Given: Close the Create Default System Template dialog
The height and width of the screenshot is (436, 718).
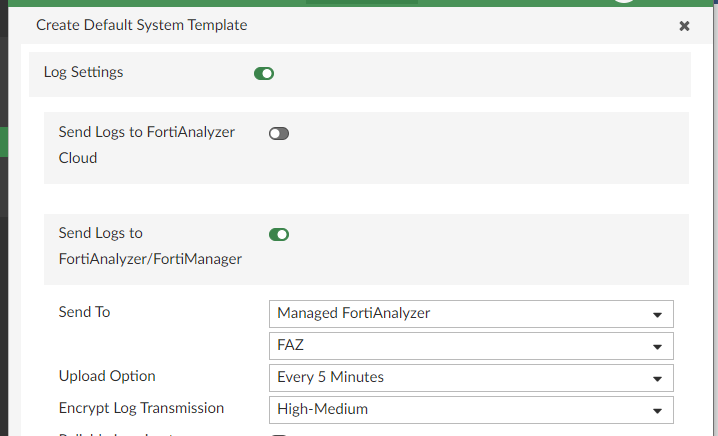Looking at the screenshot, I should point(684,26).
